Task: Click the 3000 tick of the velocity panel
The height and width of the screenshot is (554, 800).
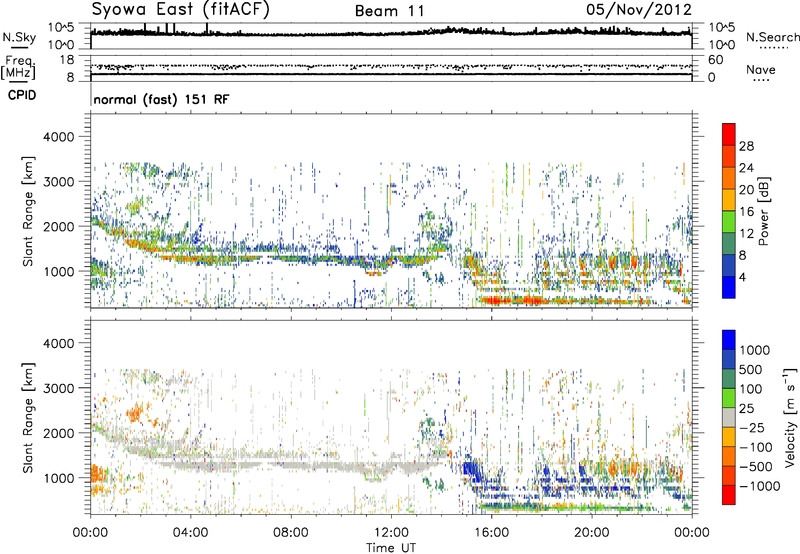Action: 61,388
